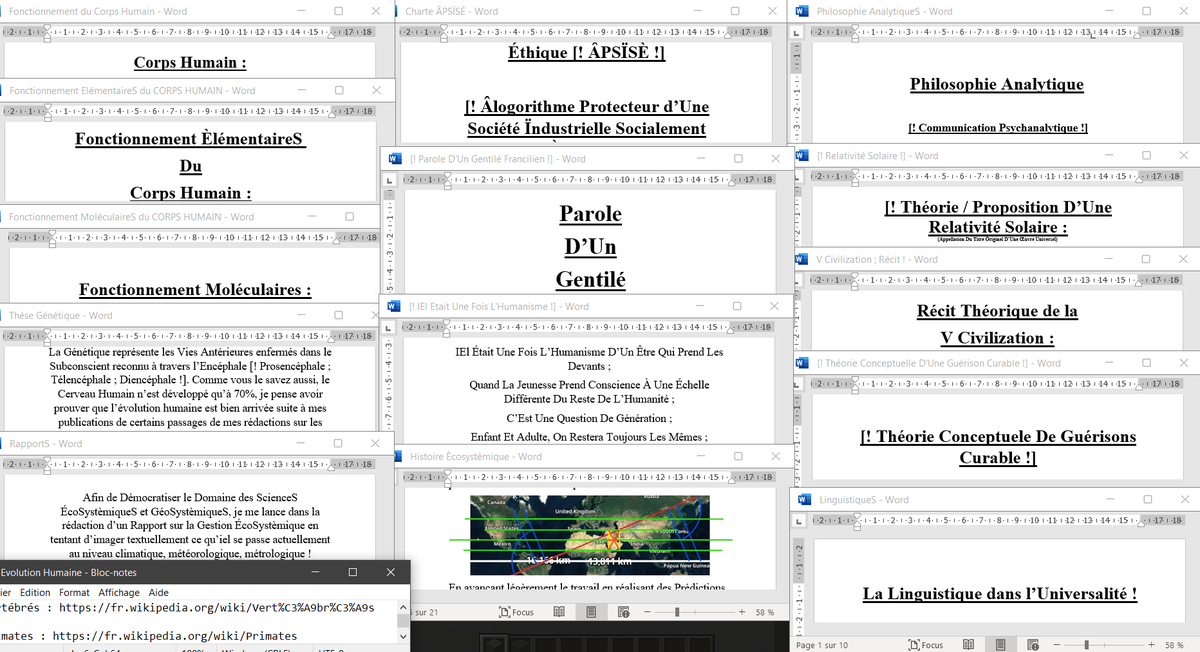Click 'Gentilé' word in Parole window
Screen dimensions: 1200x652
590,280
